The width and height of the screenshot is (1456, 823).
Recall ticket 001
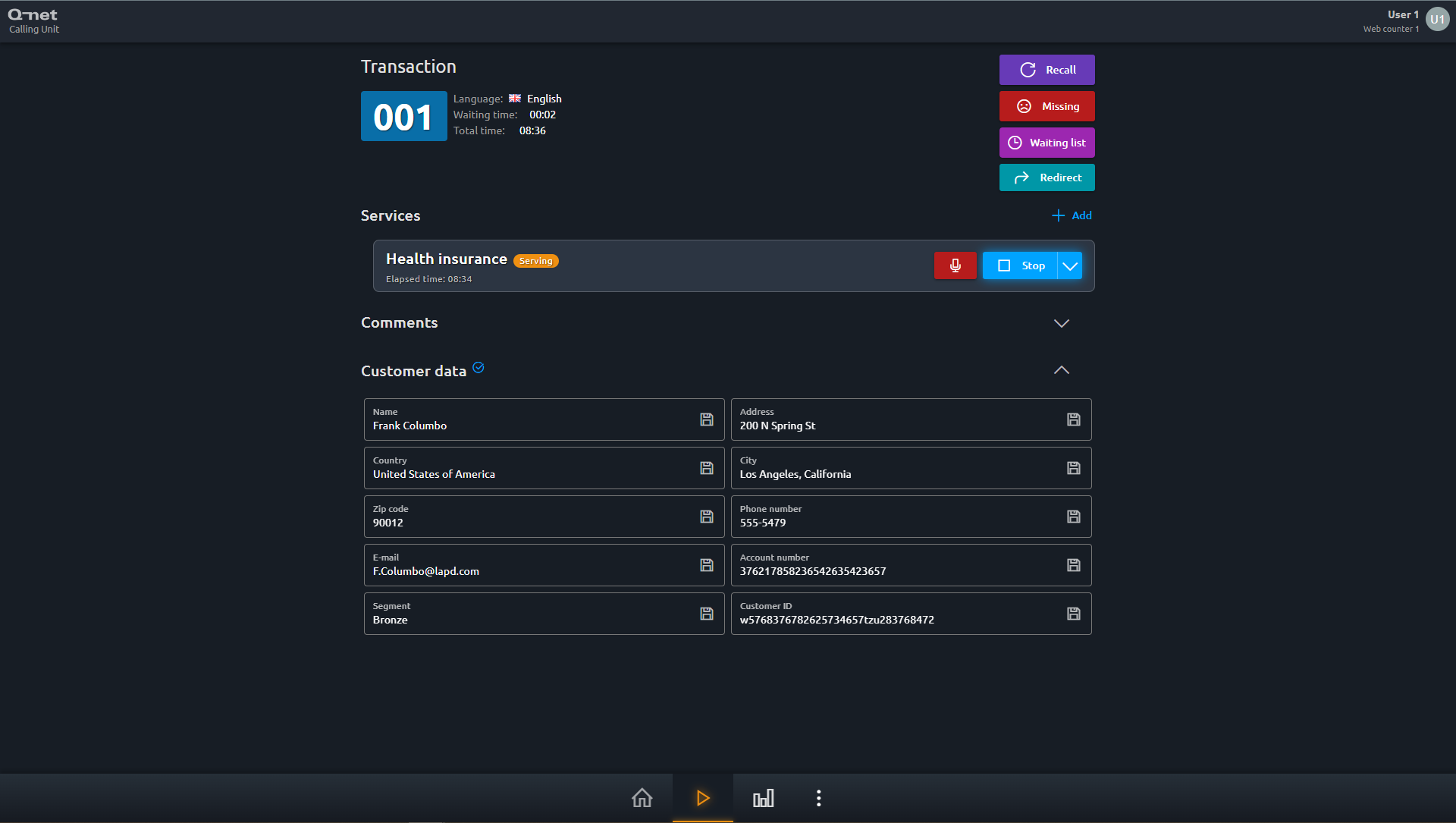pyautogui.click(x=1047, y=70)
